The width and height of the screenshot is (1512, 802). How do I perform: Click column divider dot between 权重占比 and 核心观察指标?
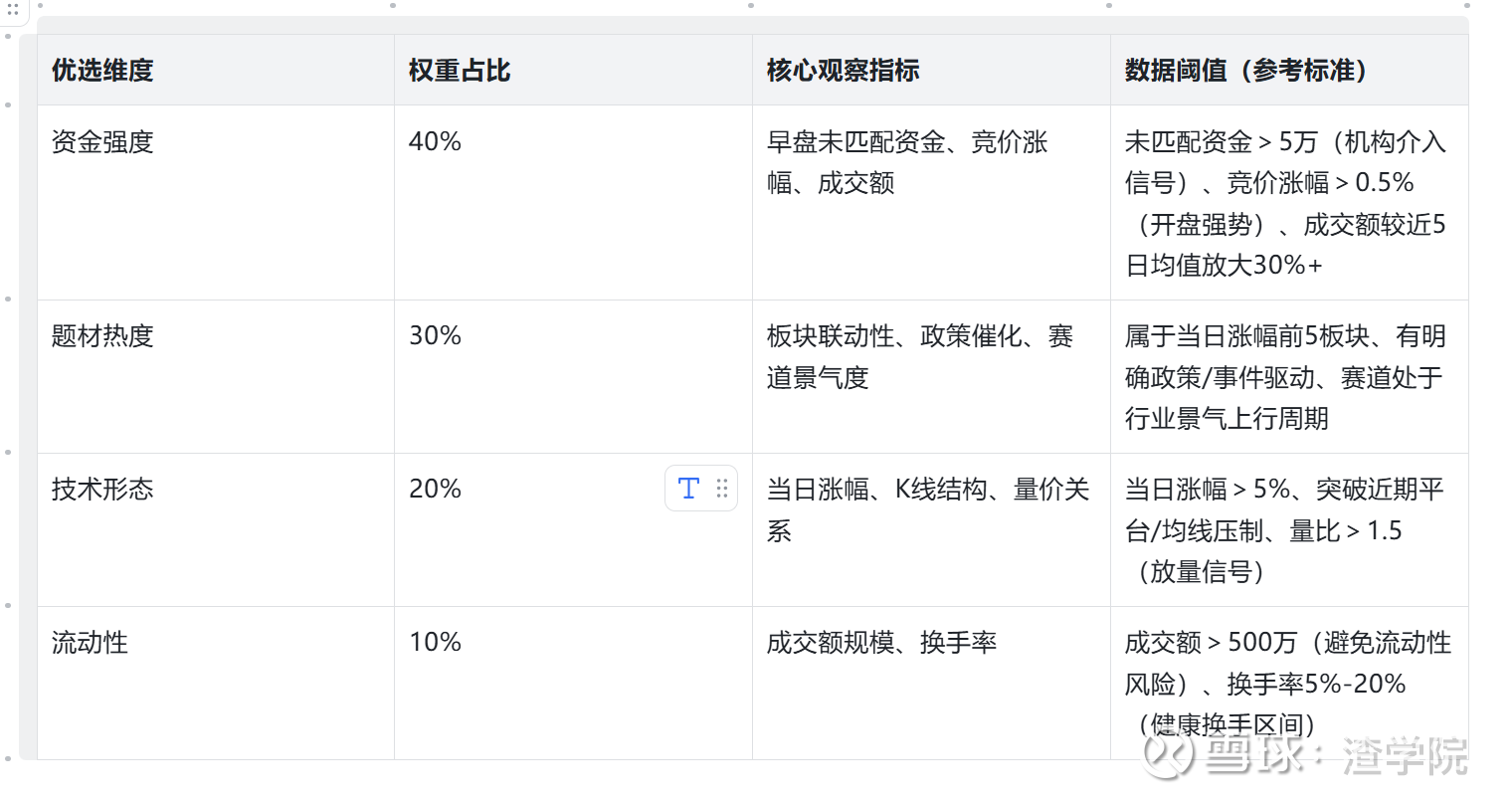[751, 6]
